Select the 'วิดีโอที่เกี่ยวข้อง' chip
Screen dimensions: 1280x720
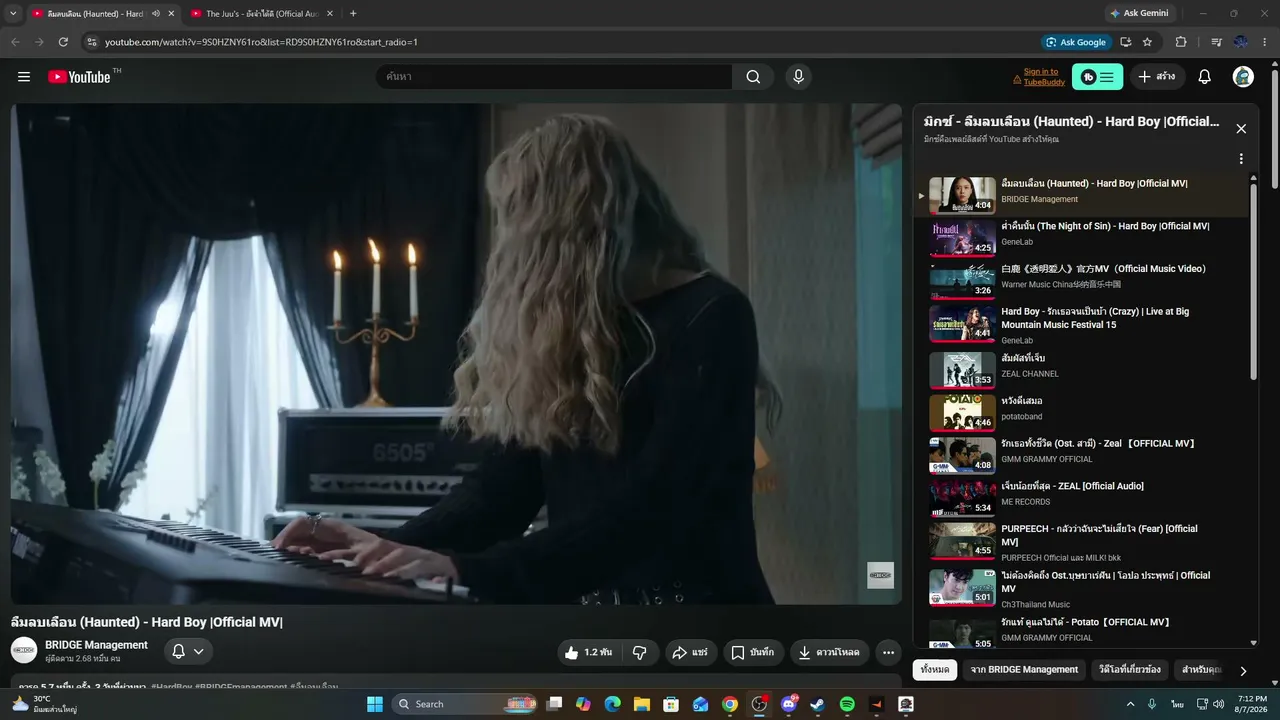click(1130, 669)
